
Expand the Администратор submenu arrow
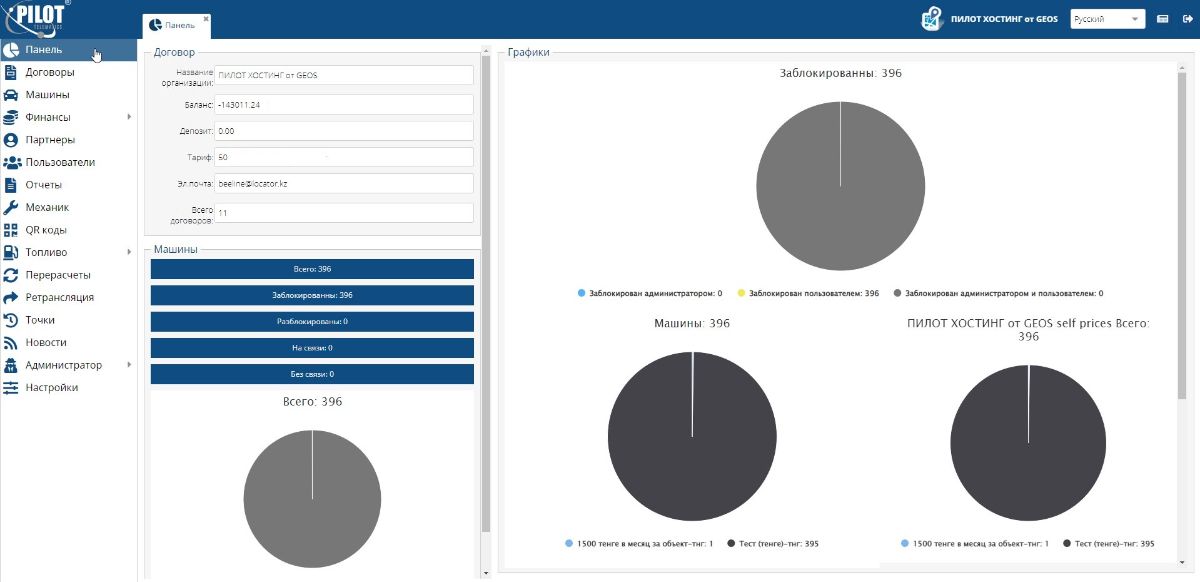pyautogui.click(x=129, y=365)
